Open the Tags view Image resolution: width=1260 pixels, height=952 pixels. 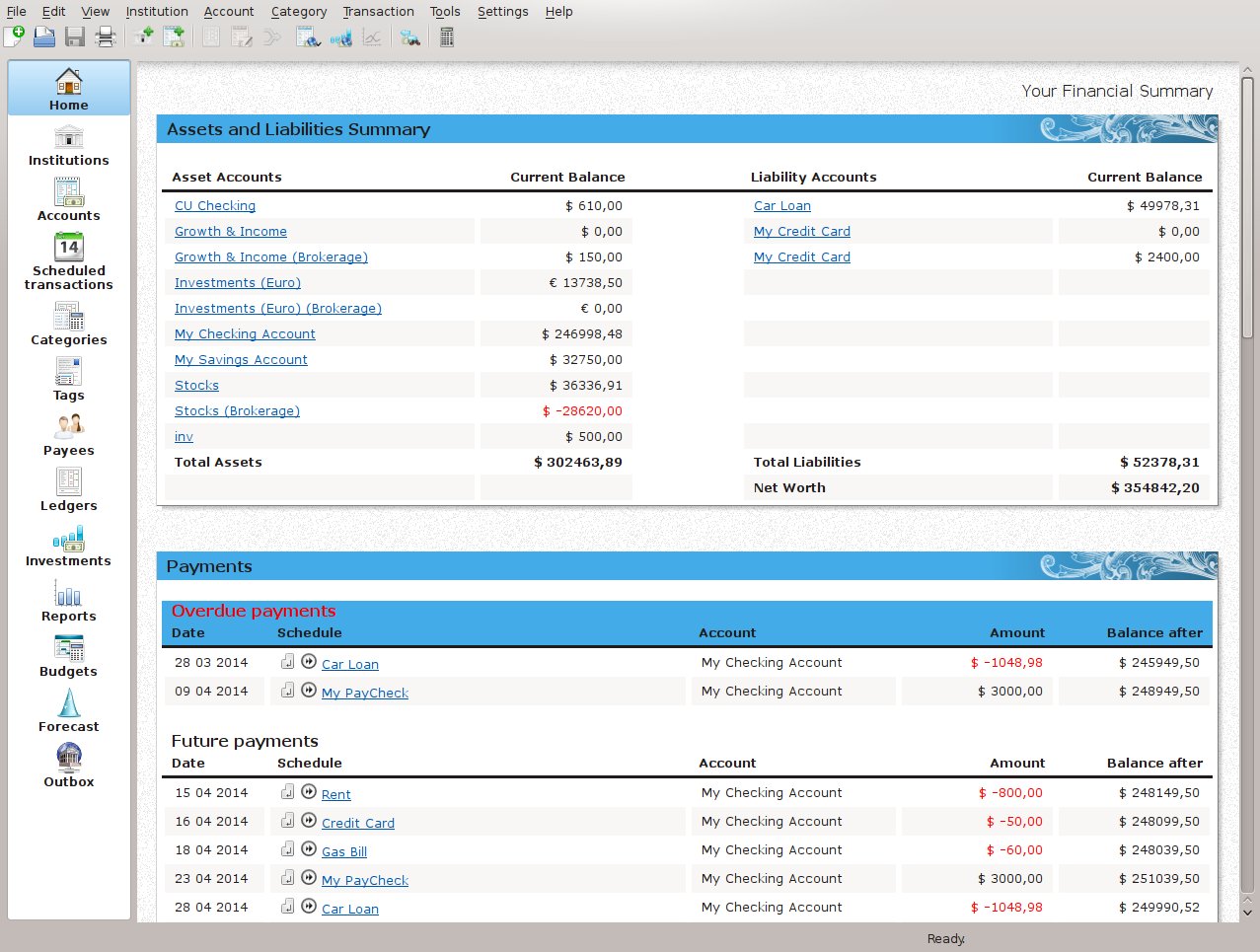coord(69,380)
